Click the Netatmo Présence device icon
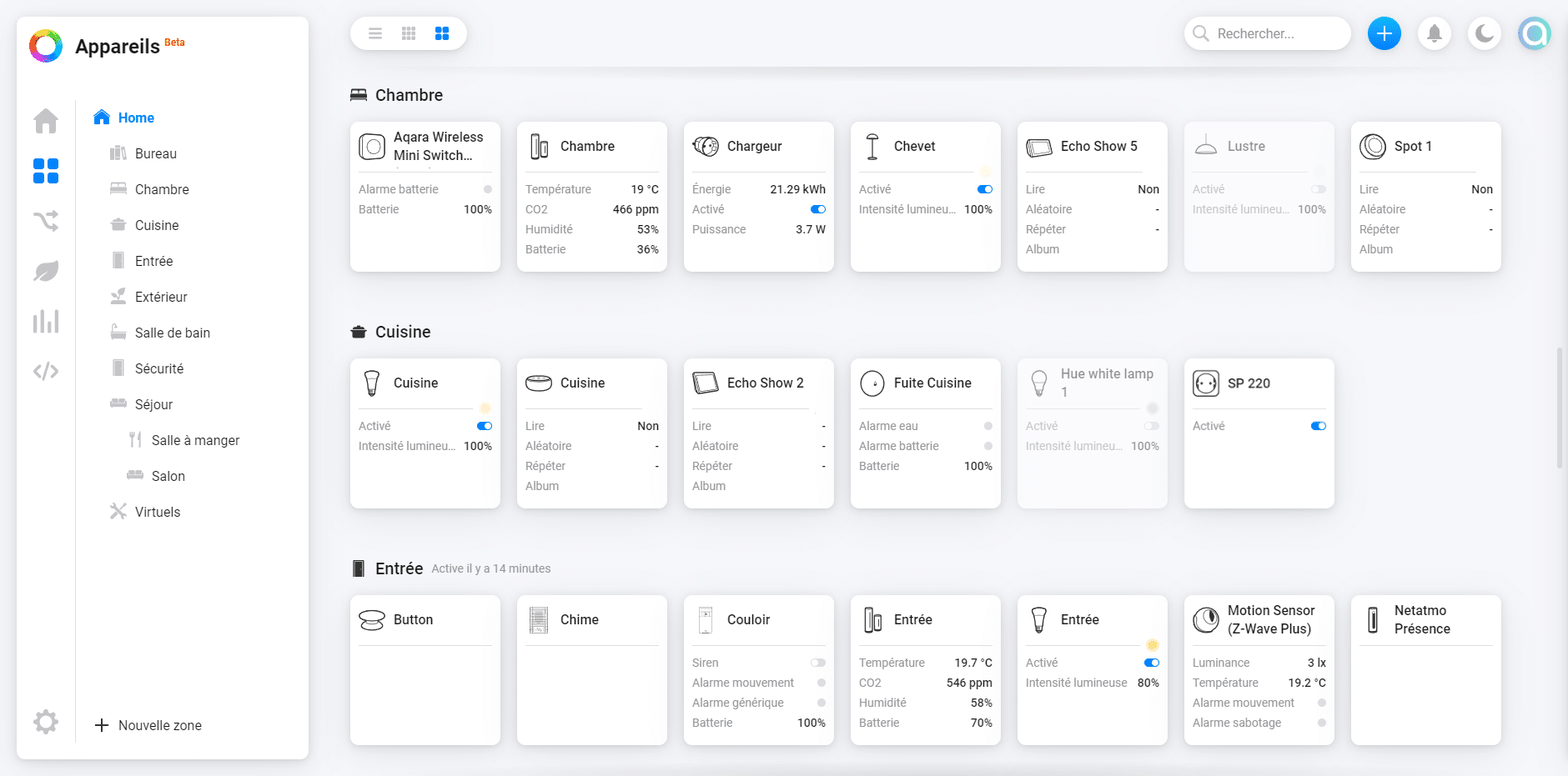 point(1373,620)
